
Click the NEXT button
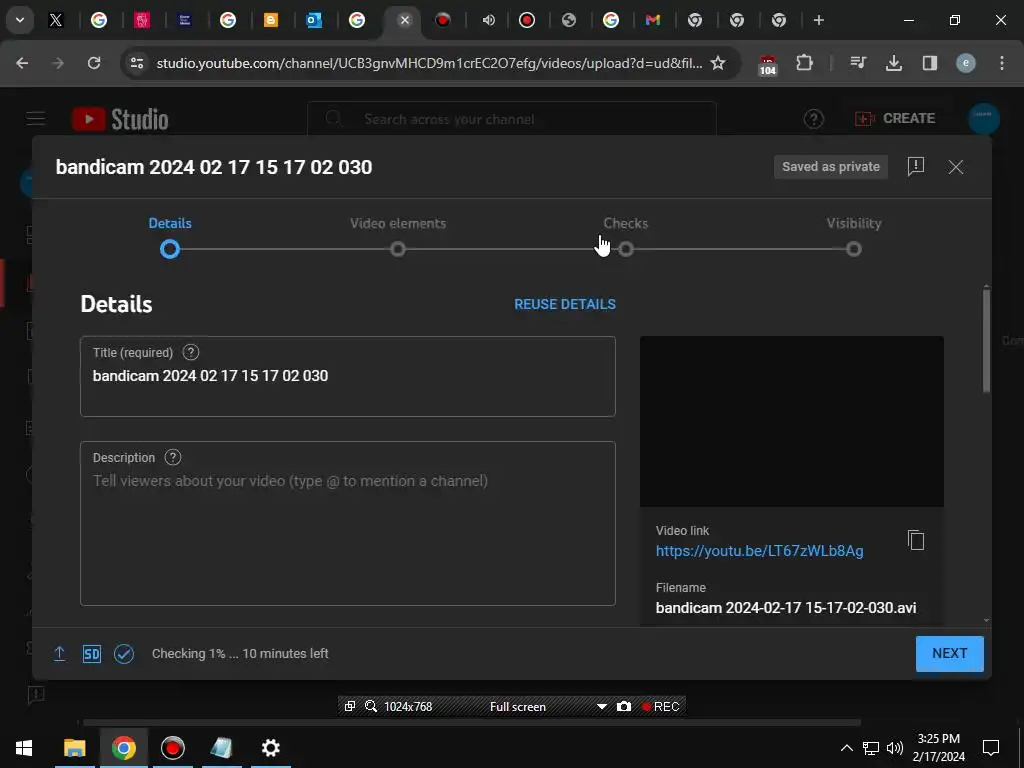[950, 654]
